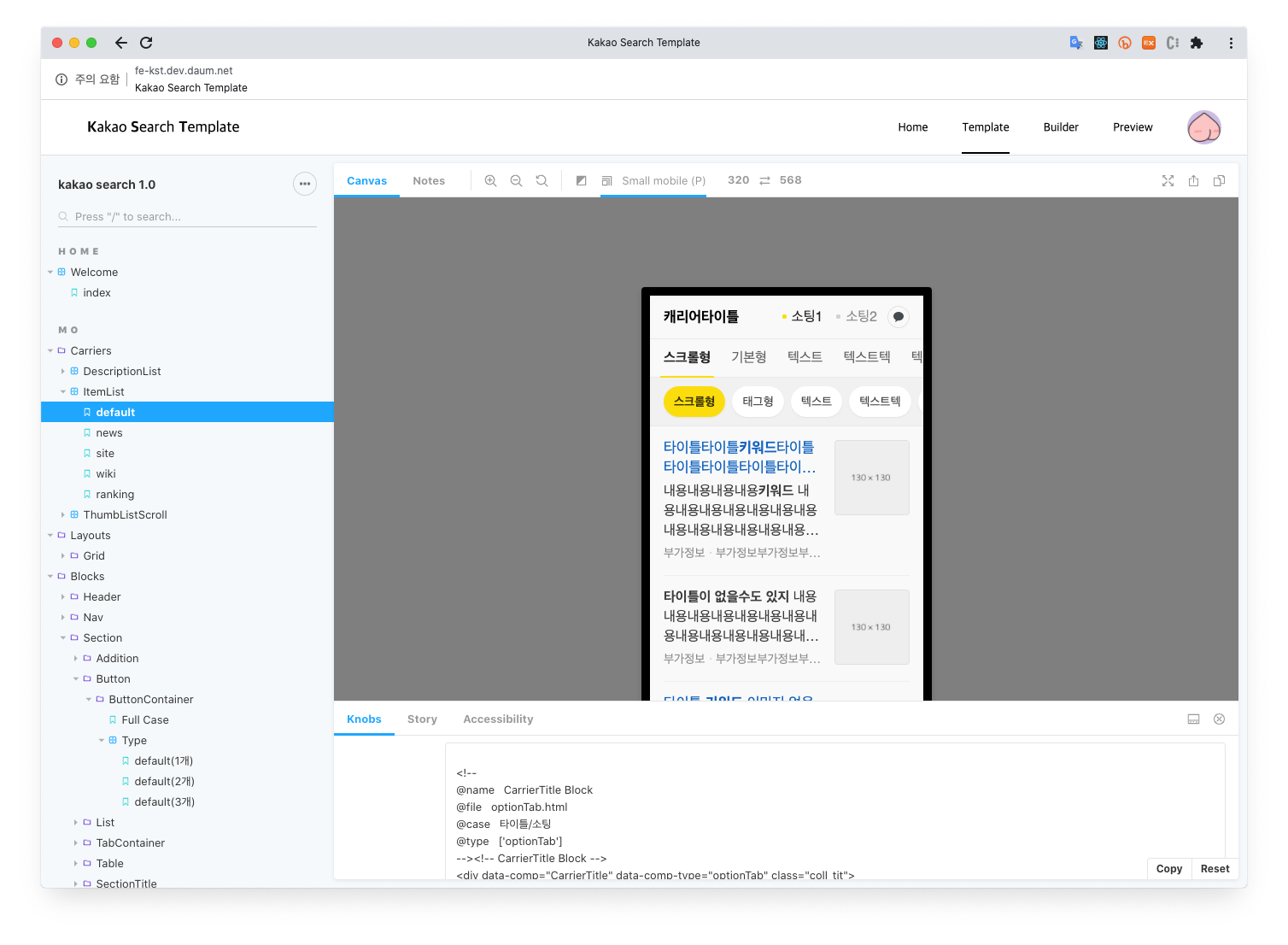Image resolution: width=1288 pixels, height=945 pixels.
Task: Change addons panel orientation icon
Action: point(1193,719)
